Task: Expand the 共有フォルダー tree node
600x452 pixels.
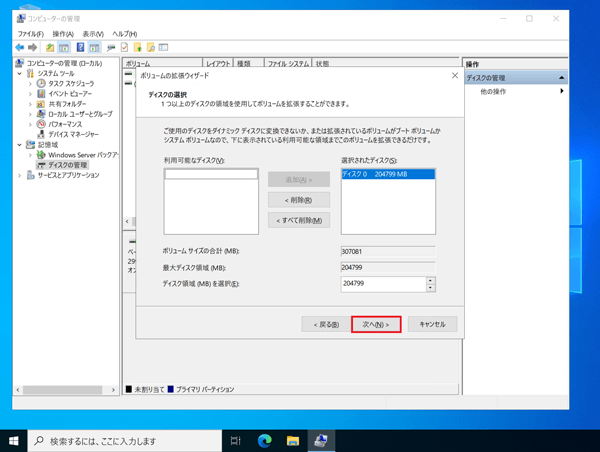Action: (31, 104)
